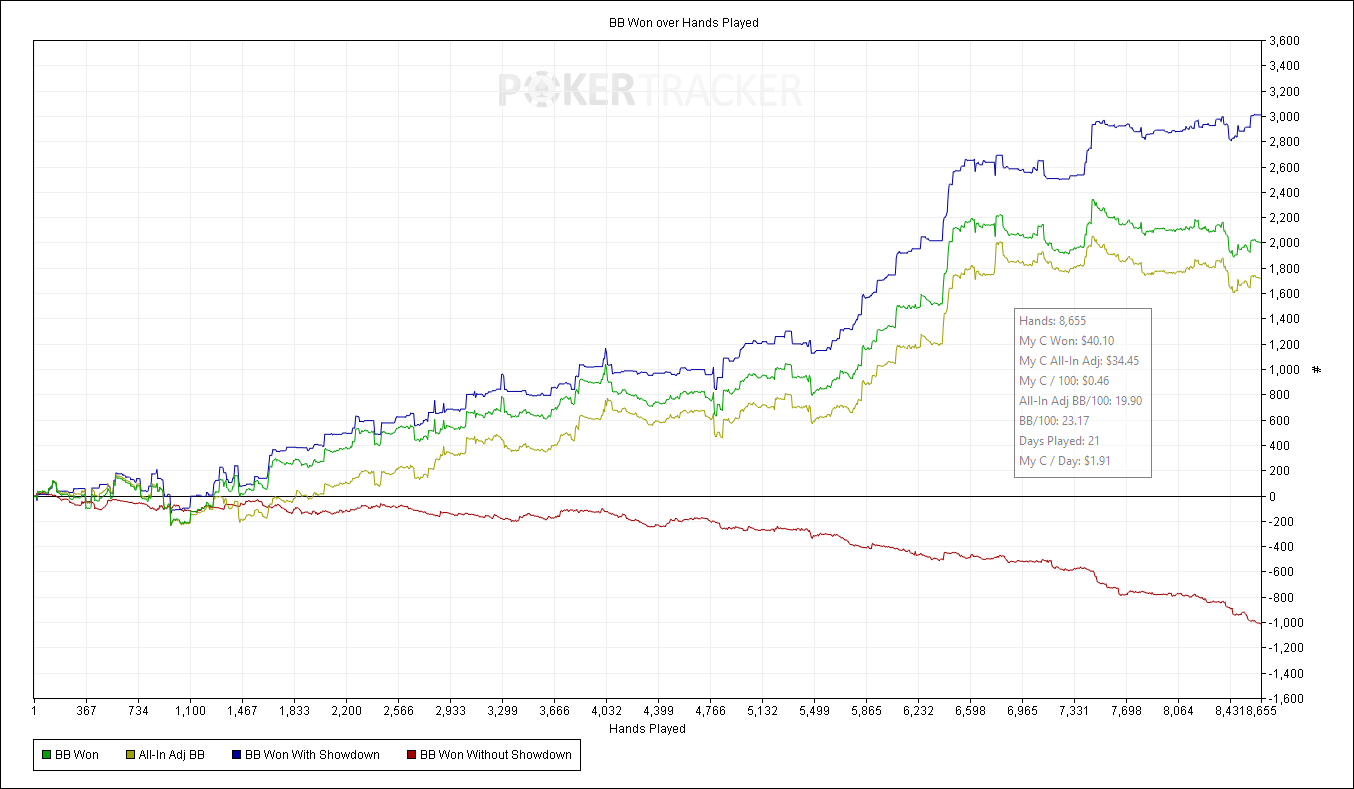Click "BB/100: 23.17" in the tooltip

(1054, 421)
